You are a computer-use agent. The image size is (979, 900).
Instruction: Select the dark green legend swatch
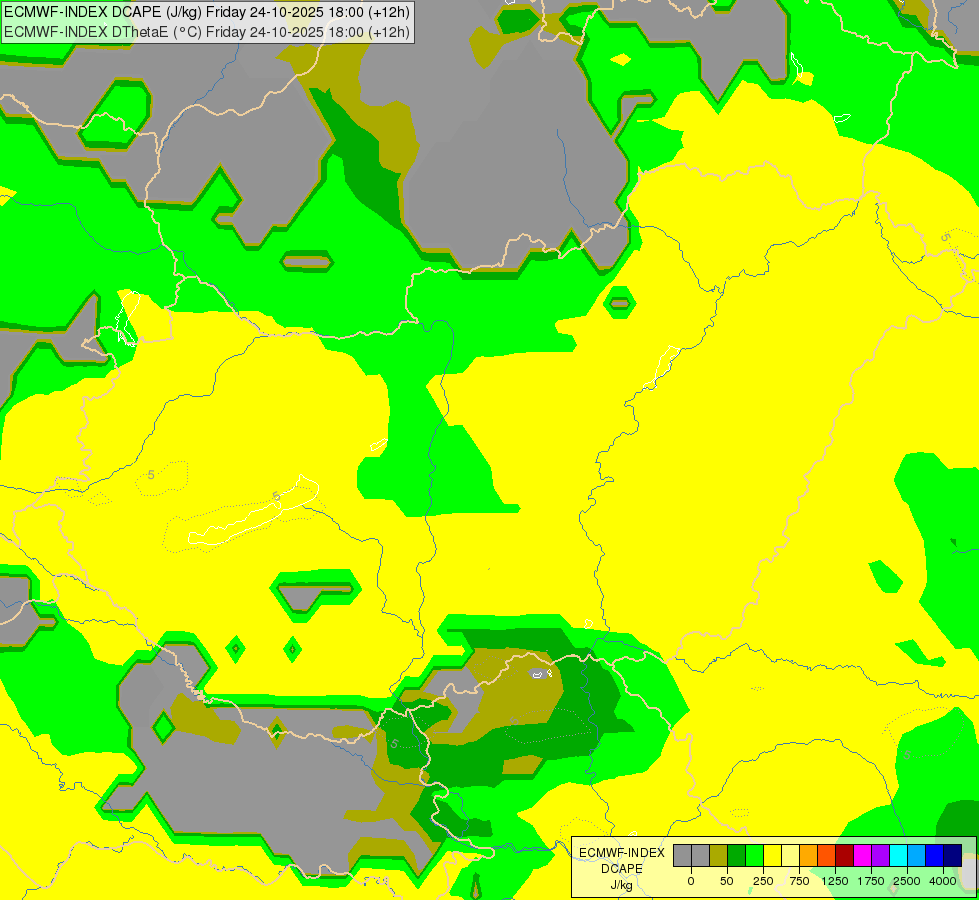click(737, 855)
